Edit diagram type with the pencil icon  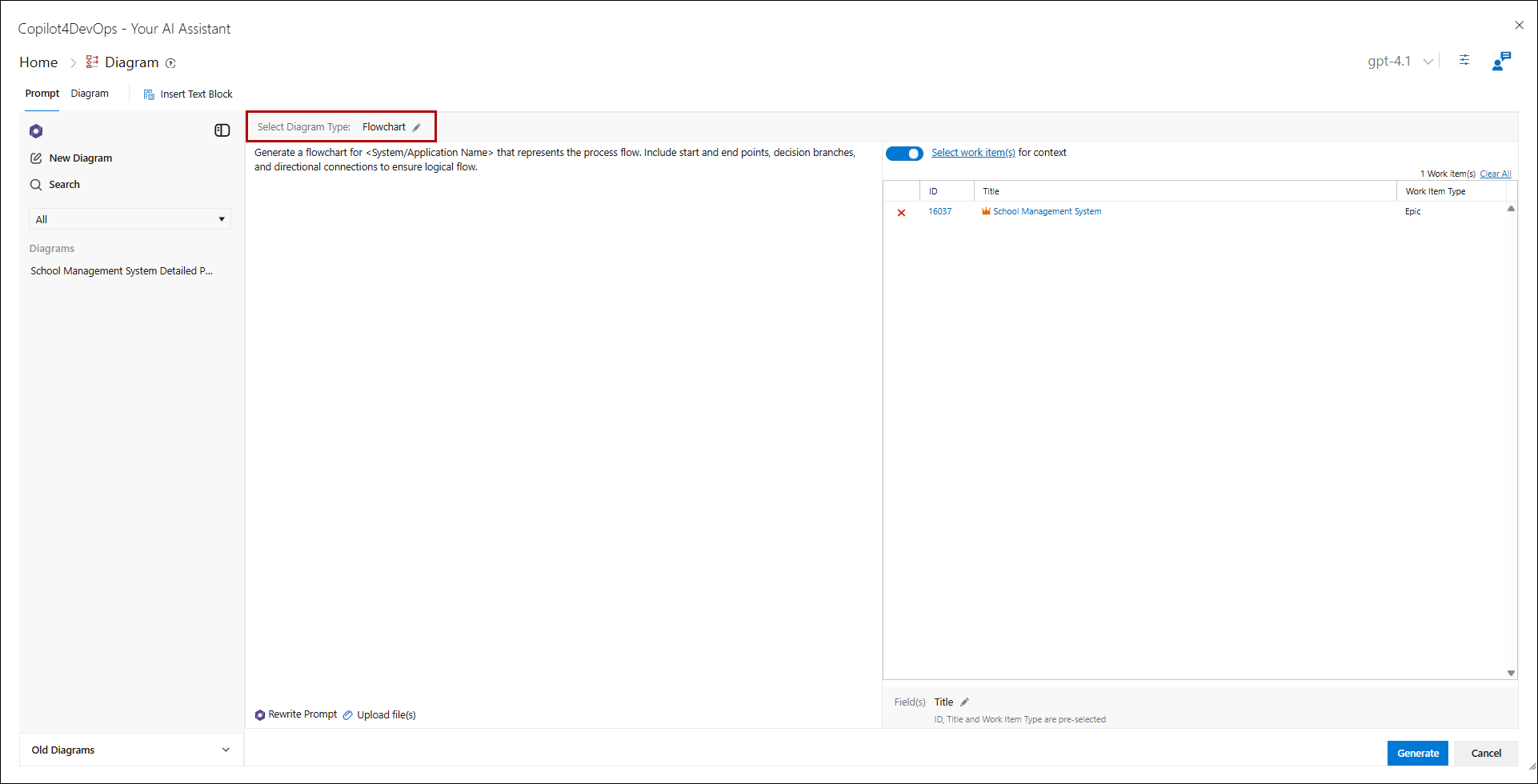tap(417, 127)
